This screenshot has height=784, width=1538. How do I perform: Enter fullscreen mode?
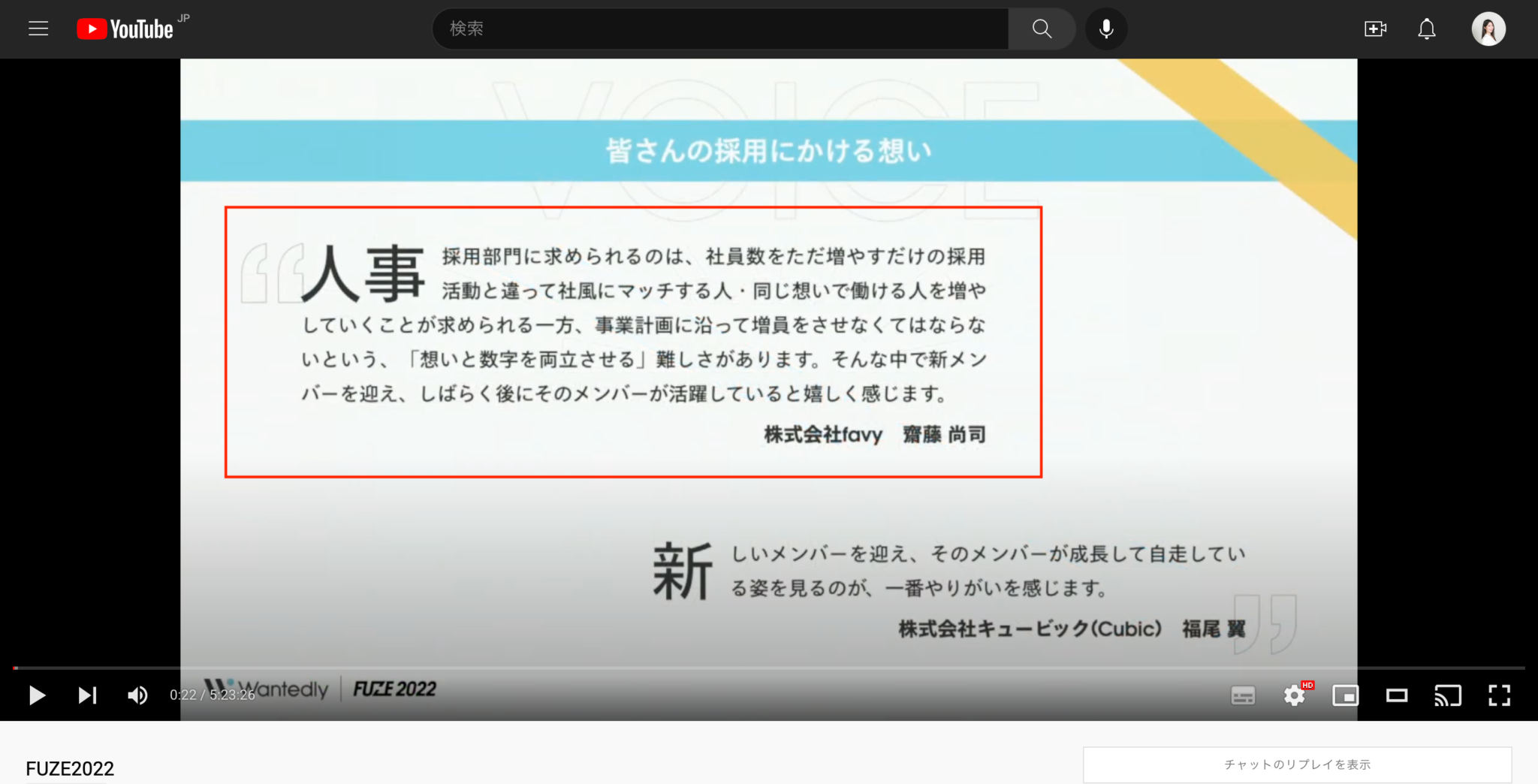pos(1500,696)
